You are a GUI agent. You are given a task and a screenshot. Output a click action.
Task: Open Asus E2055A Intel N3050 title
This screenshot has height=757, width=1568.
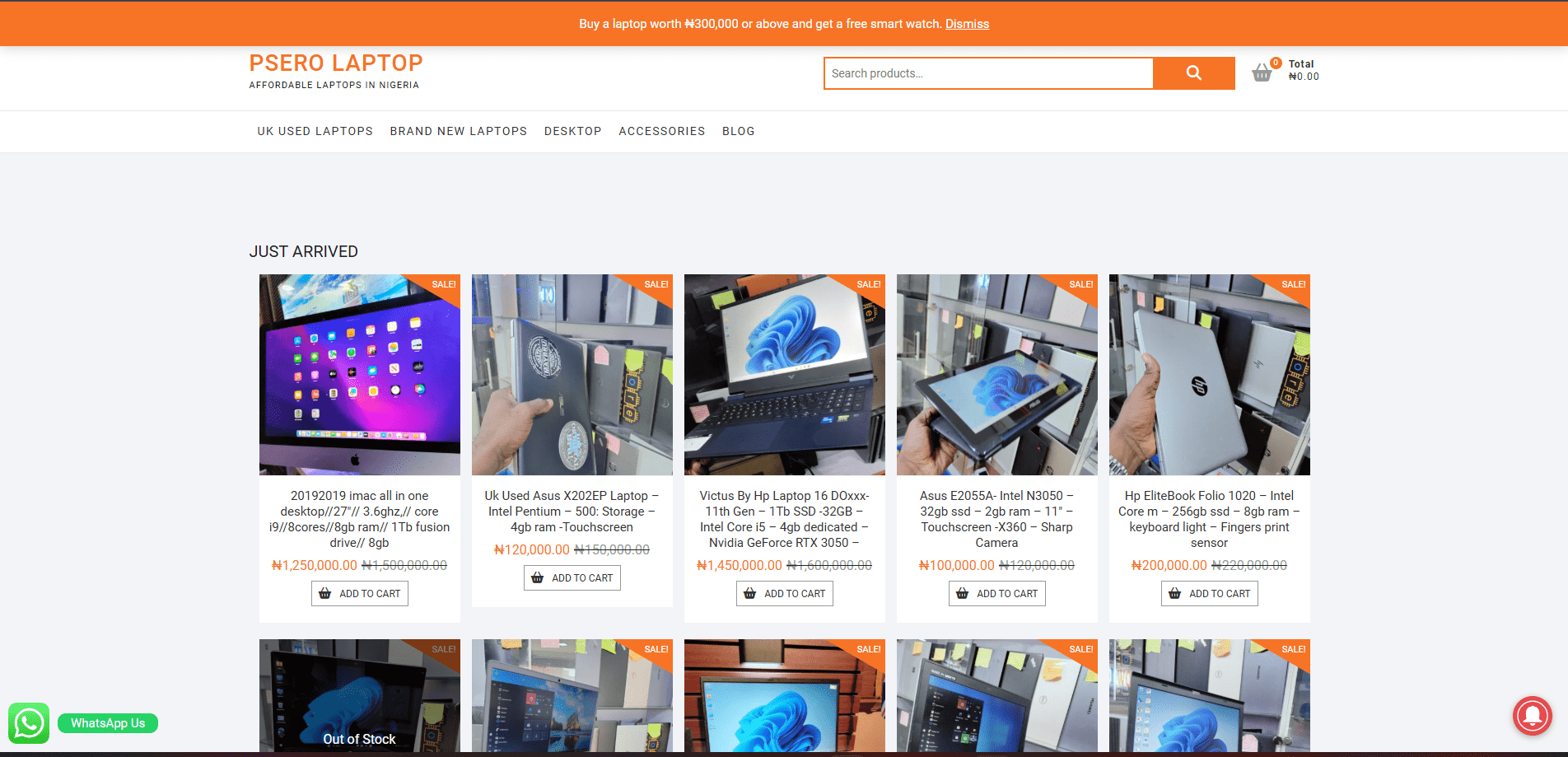[997, 519]
